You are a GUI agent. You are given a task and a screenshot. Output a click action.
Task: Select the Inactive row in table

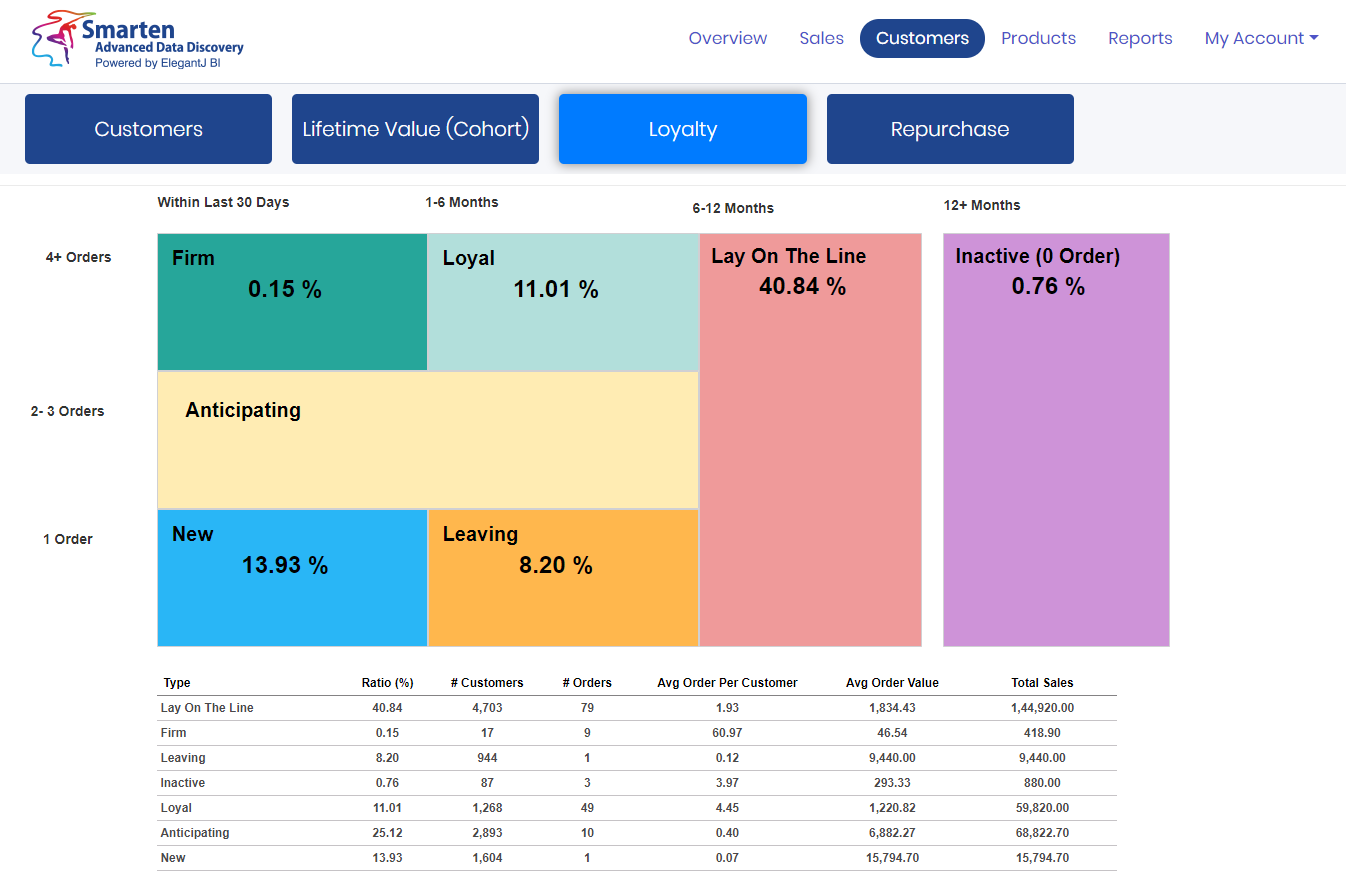tap(637, 783)
